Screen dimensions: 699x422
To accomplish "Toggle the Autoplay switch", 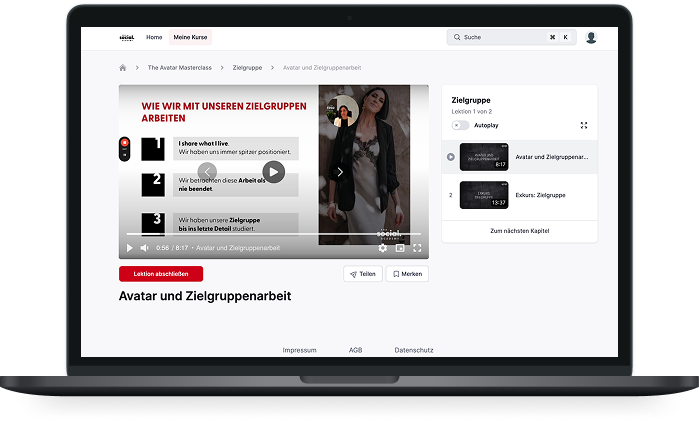I will [460, 125].
